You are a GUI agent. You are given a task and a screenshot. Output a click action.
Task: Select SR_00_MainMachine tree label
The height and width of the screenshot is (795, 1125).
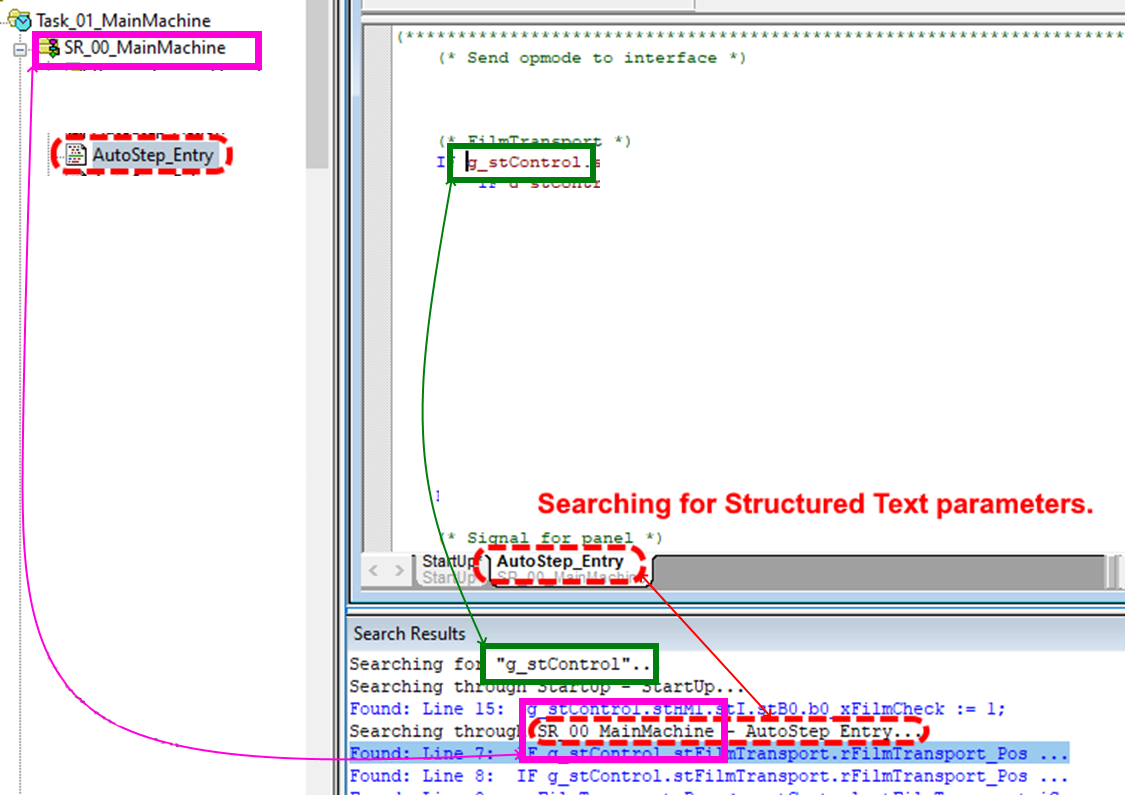pyautogui.click(x=145, y=48)
